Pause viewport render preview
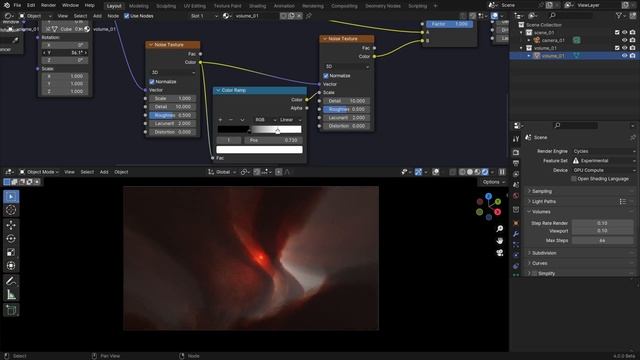The height and width of the screenshot is (360, 640). [x=502, y=172]
